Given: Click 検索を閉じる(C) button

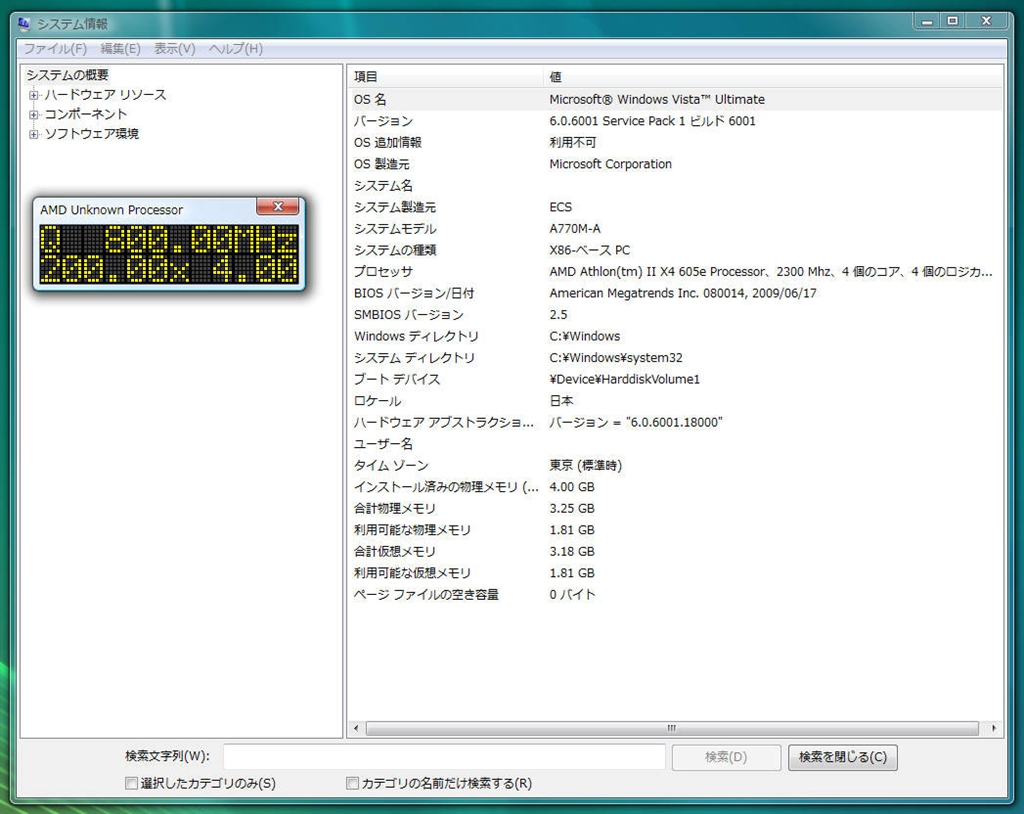Looking at the screenshot, I should click(842, 757).
